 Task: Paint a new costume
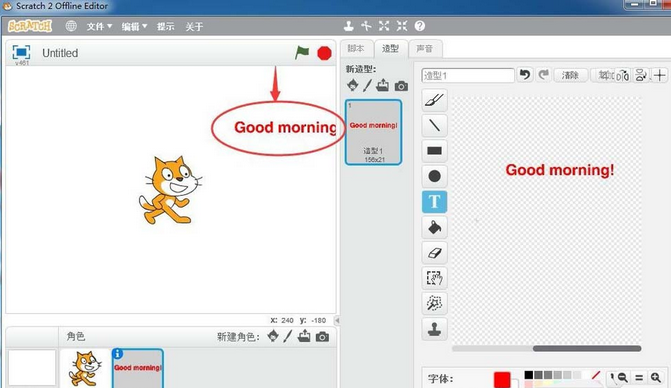click(x=367, y=85)
